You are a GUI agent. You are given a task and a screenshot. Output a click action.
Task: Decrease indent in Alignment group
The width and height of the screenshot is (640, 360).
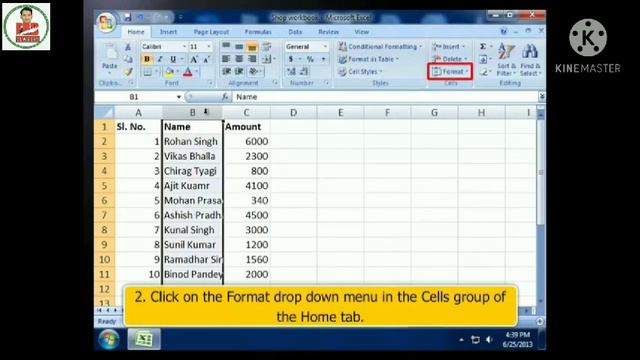point(226,72)
